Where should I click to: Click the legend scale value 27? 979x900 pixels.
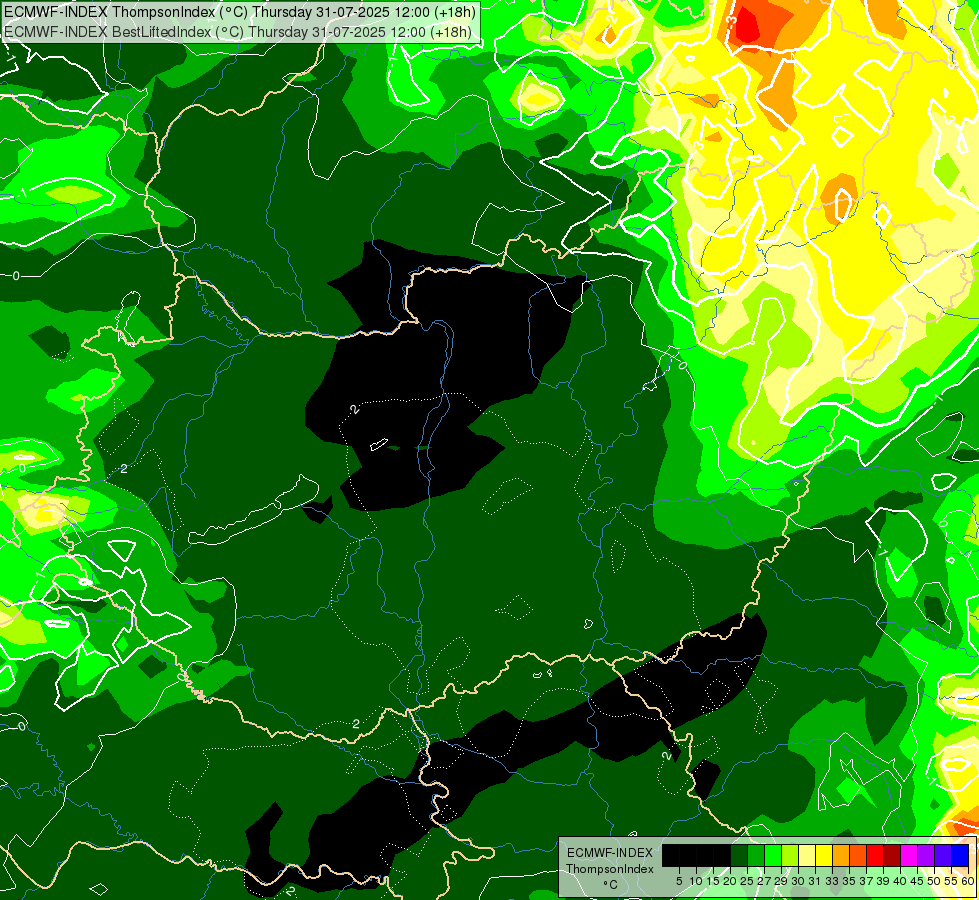pyautogui.click(x=764, y=881)
